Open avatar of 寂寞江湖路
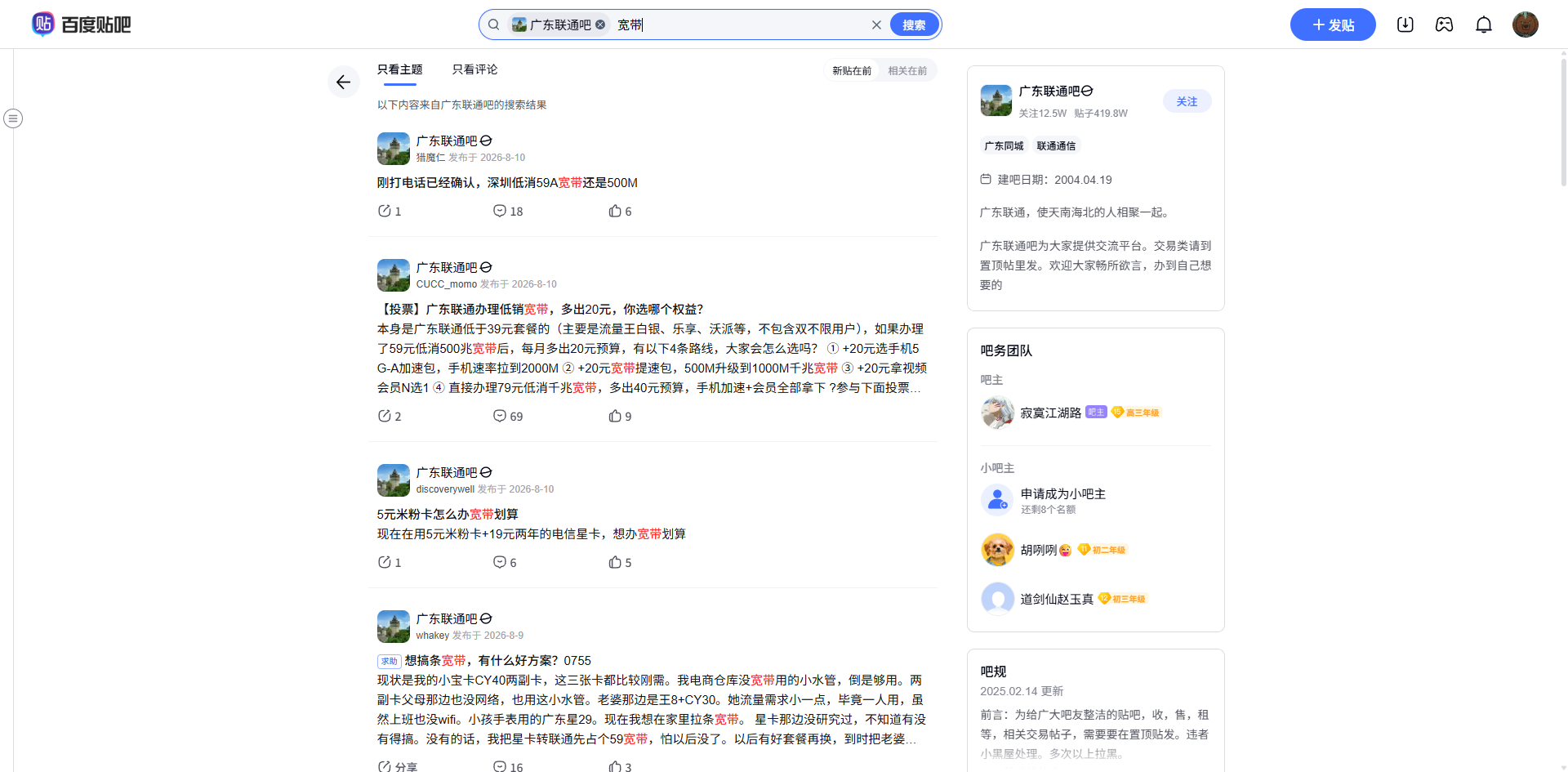1568x772 pixels. [x=997, y=413]
